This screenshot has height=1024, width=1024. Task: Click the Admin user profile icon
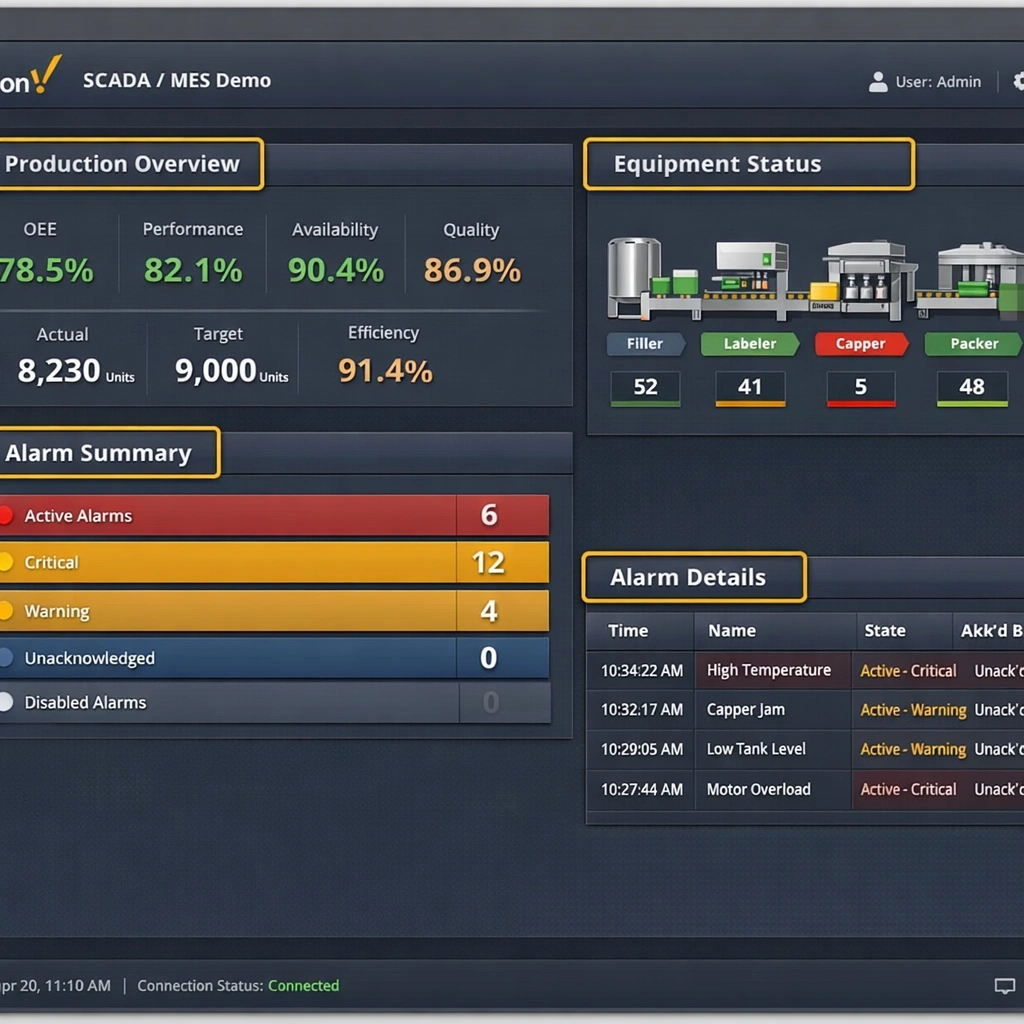(x=878, y=82)
